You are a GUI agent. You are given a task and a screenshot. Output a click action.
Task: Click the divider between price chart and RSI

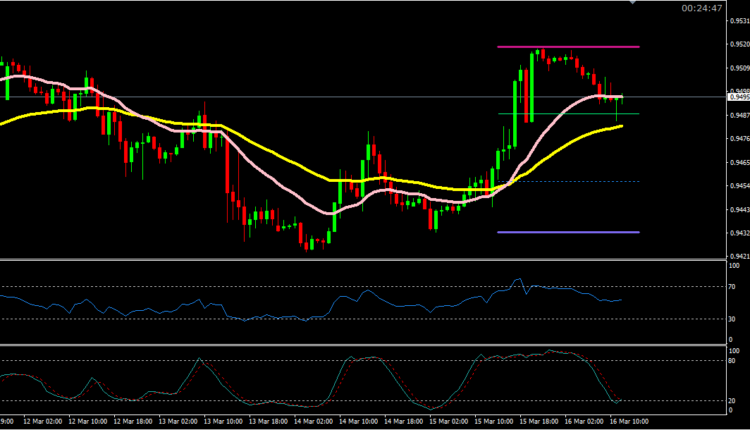pyautogui.click(x=360, y=260)
